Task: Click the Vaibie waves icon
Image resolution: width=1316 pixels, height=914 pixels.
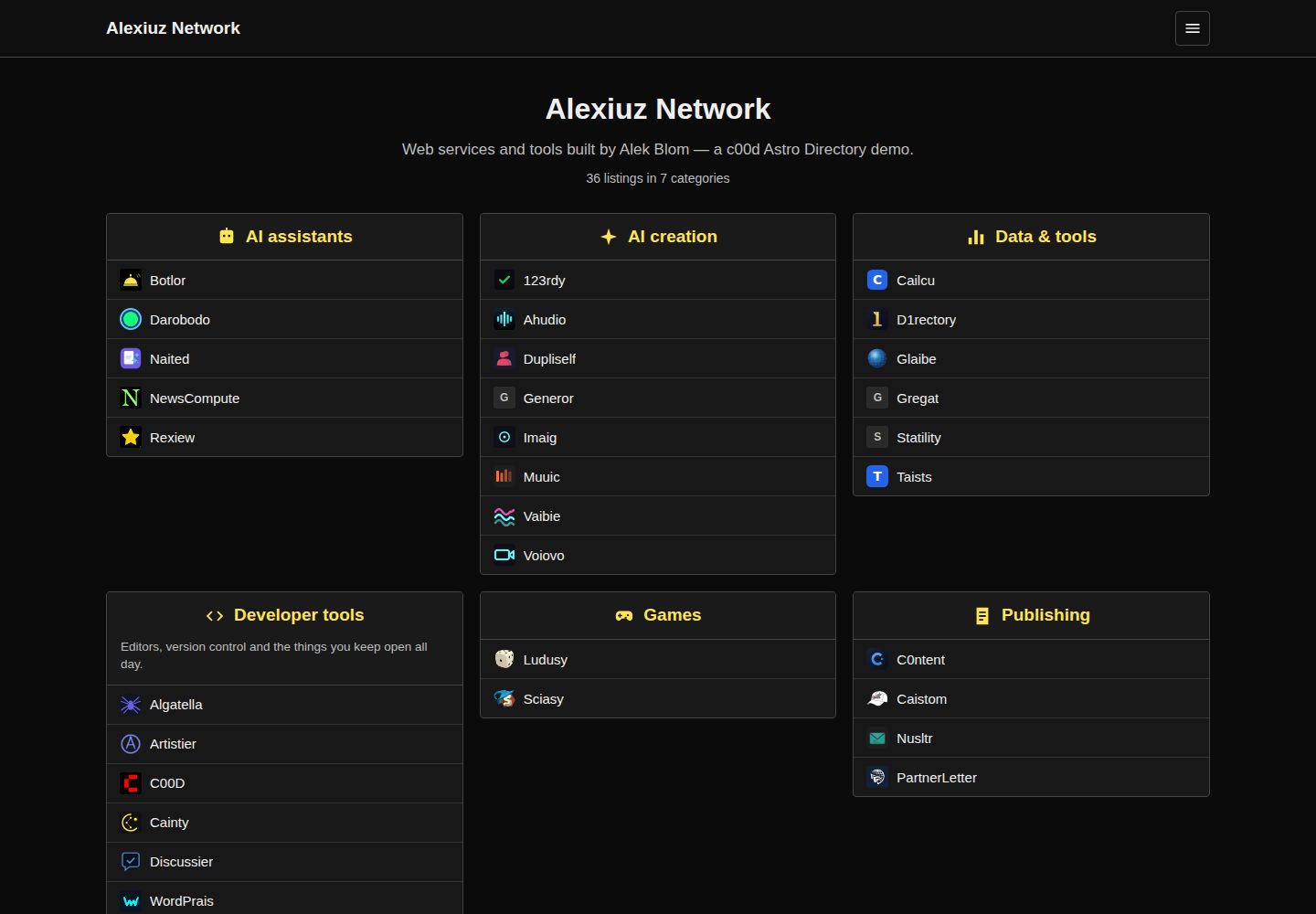Action: coord(504,515)
